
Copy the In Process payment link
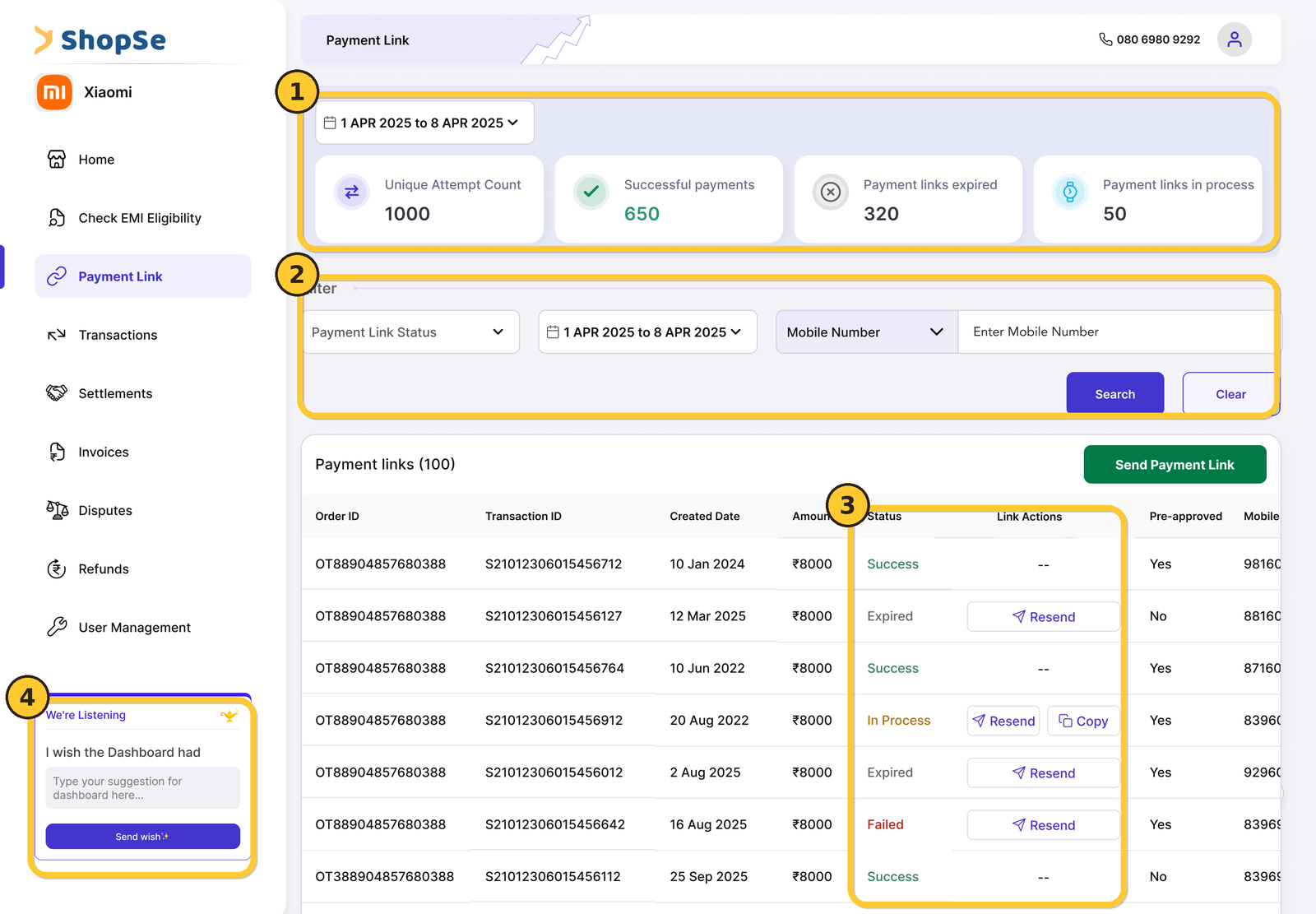[1083, 721]
